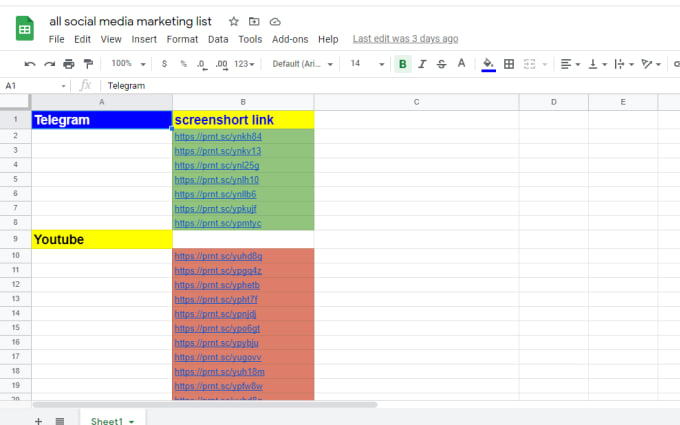The width and height of the screenshot is (680, 425).
Task: Open the horizontal align dropdown
Action: pos(570,64)
